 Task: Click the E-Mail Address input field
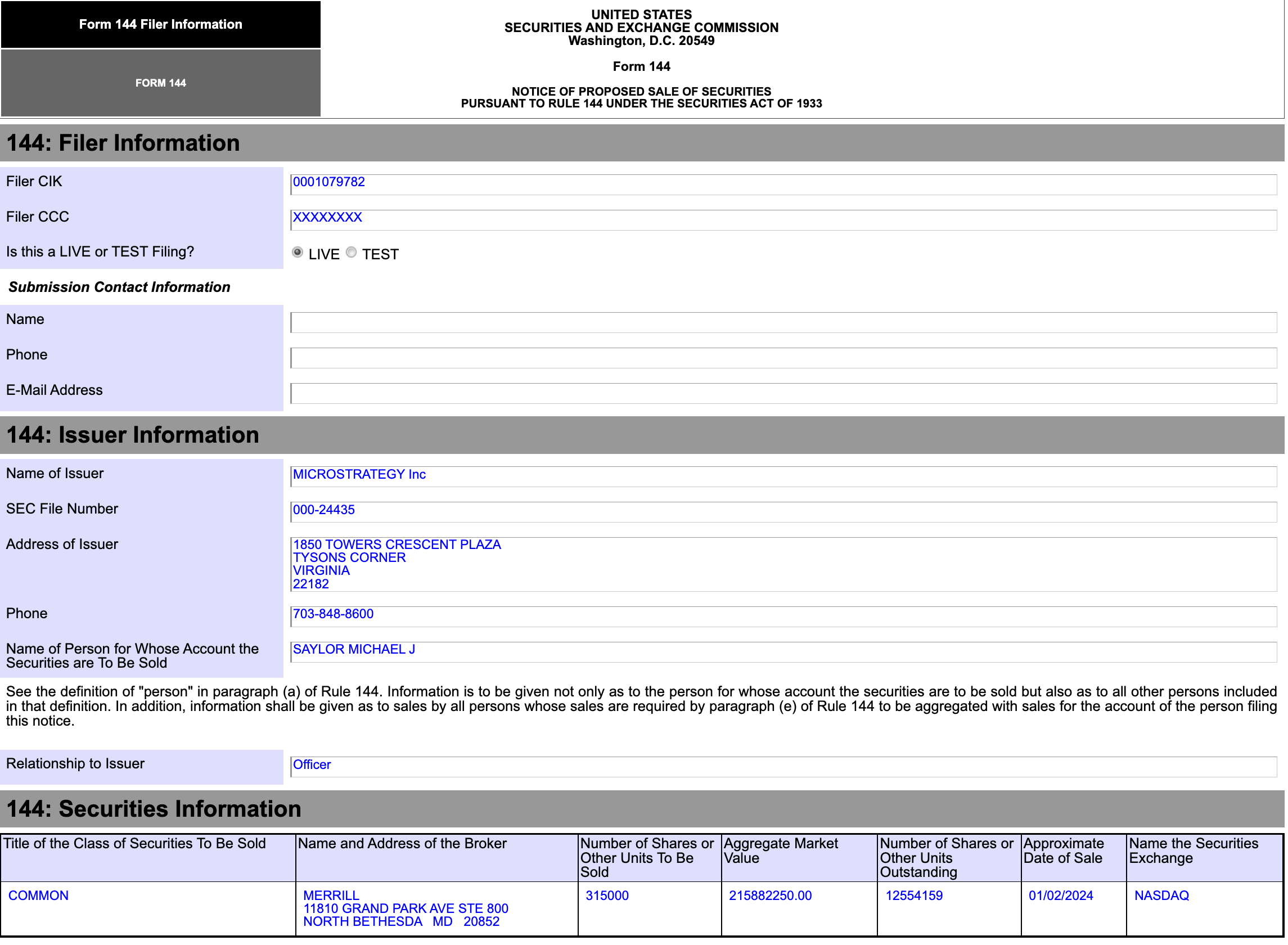pyautogui.click(x=783, y=394)
